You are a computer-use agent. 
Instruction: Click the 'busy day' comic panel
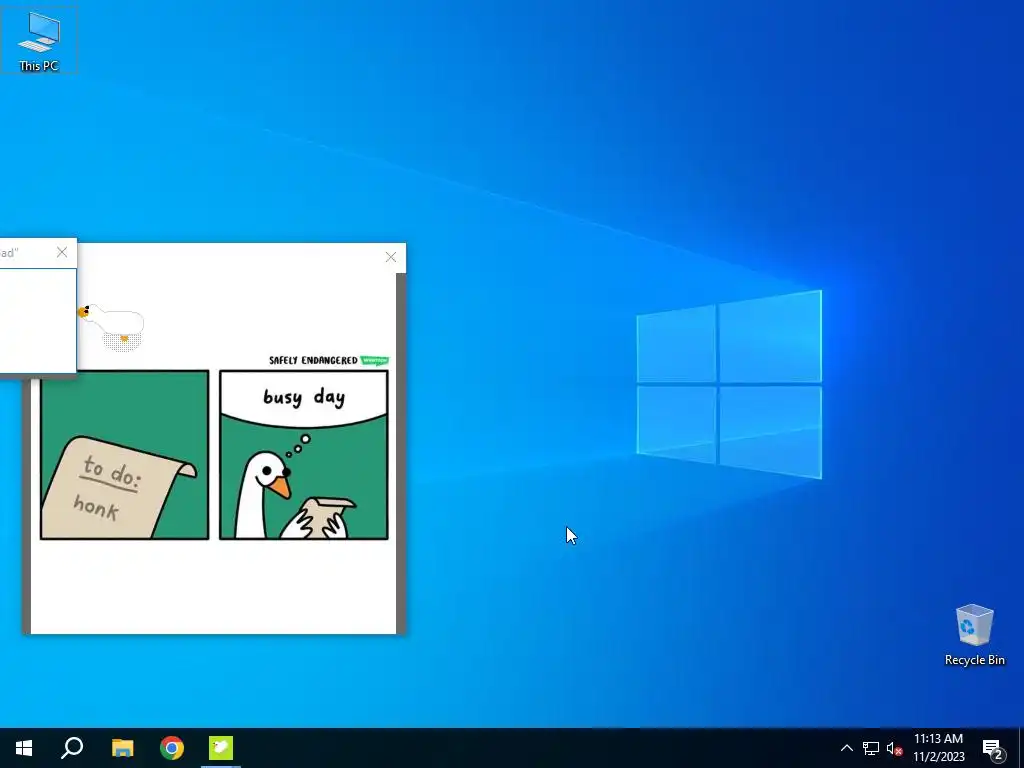click(304, 455)
